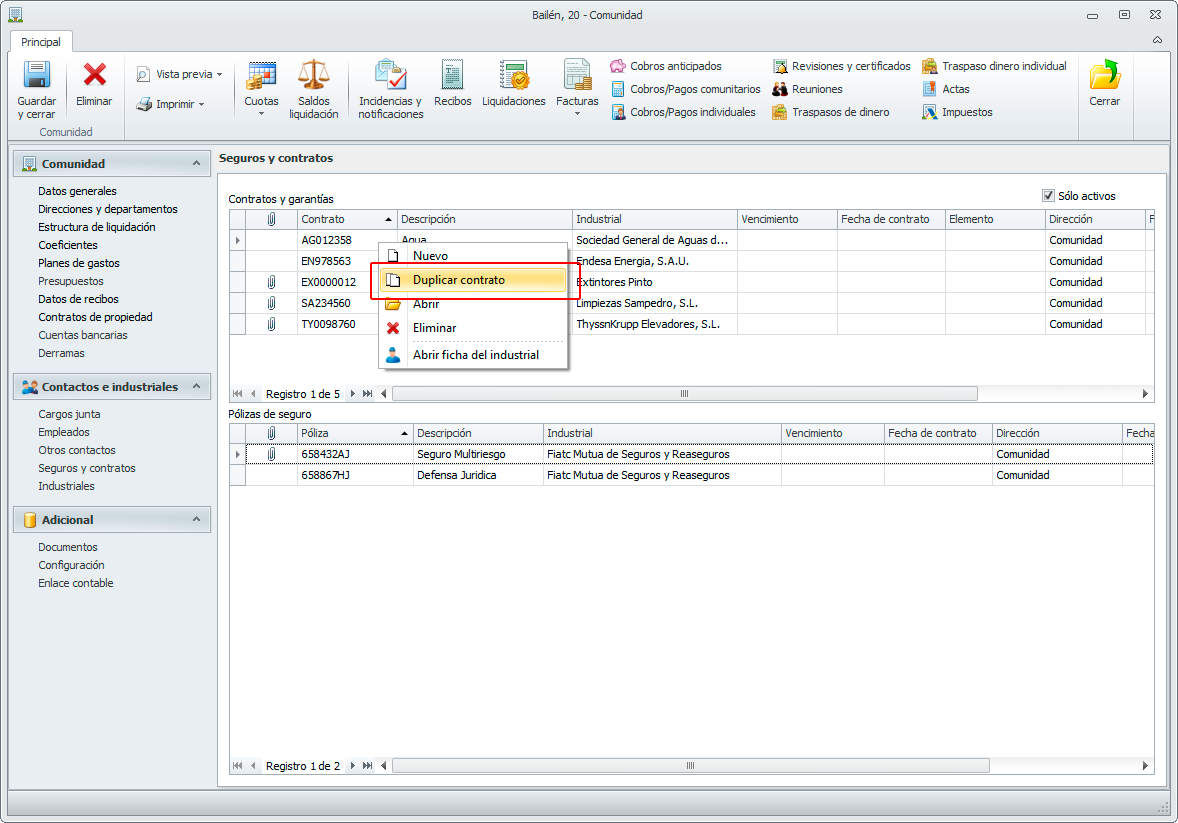Open Vista previa dropdown arrow
Screen dimensions: 1178x823
pyautogui.click(x=219, y=74)
